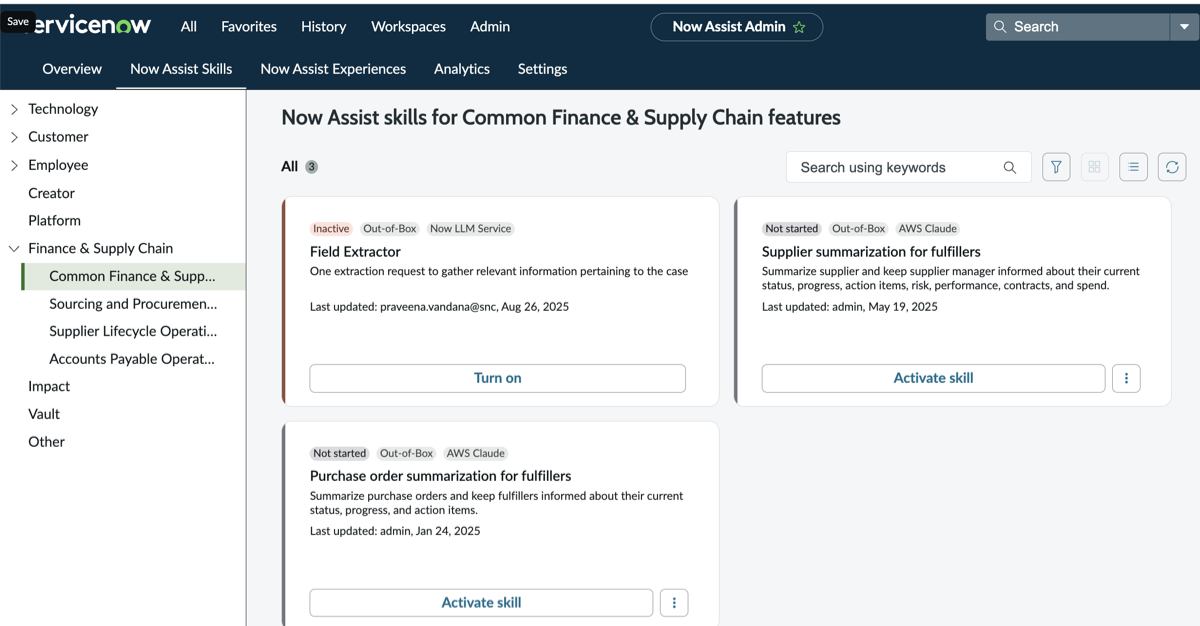Select Supplier Lifecycle Operati... in sidebar
The width and height of the screenshot is (1200, 626).
coord(133,331)
